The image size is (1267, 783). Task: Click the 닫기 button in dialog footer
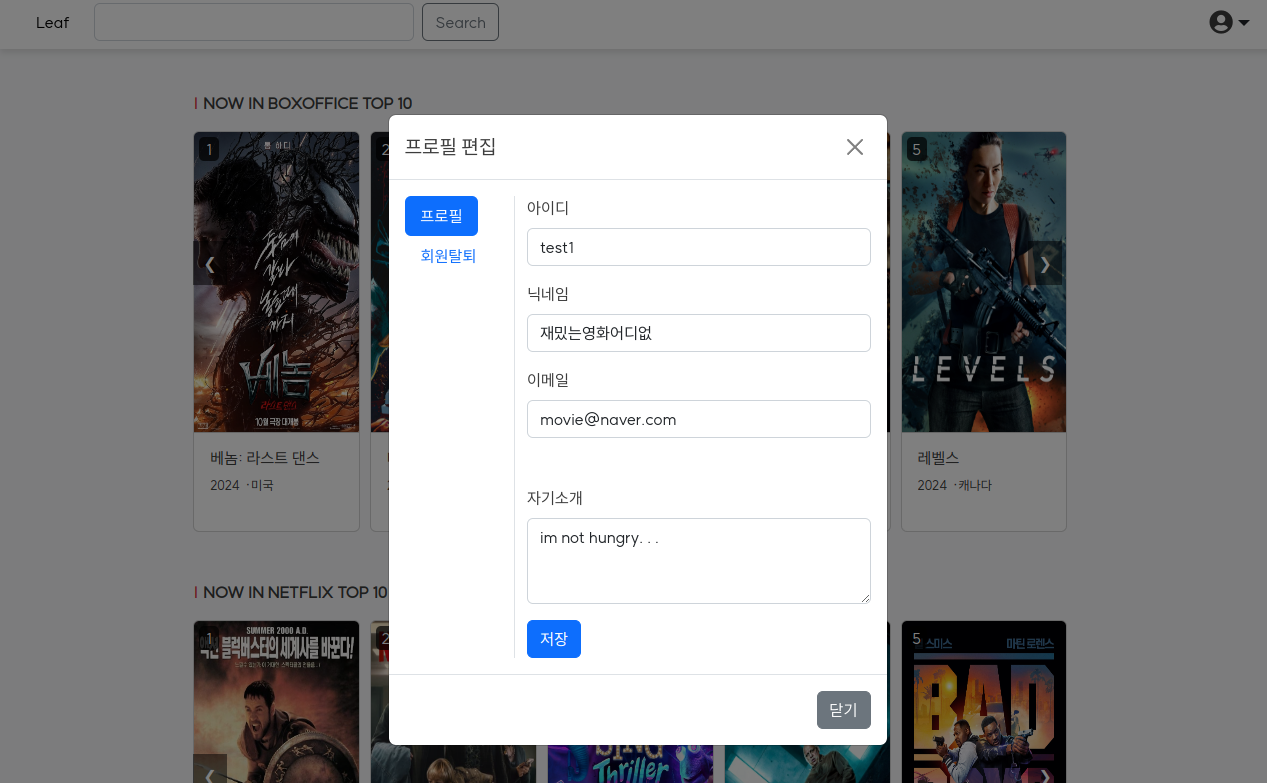click(x=844, y=710)
